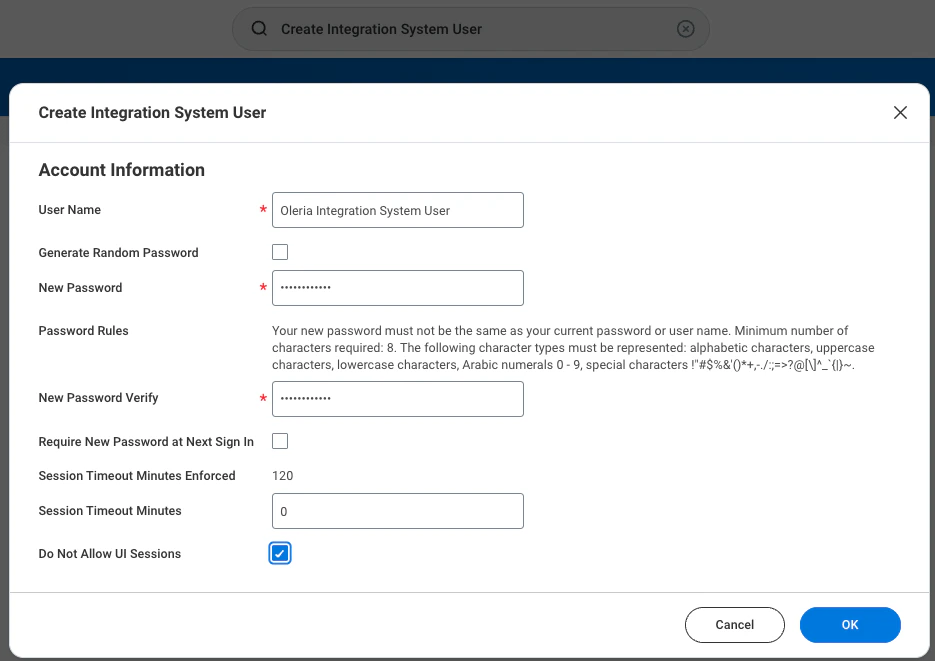Viewport: 935px width, 661px height.
Task: Uncheck Do Not Allow UI Sessions
Action: (280, 553)
